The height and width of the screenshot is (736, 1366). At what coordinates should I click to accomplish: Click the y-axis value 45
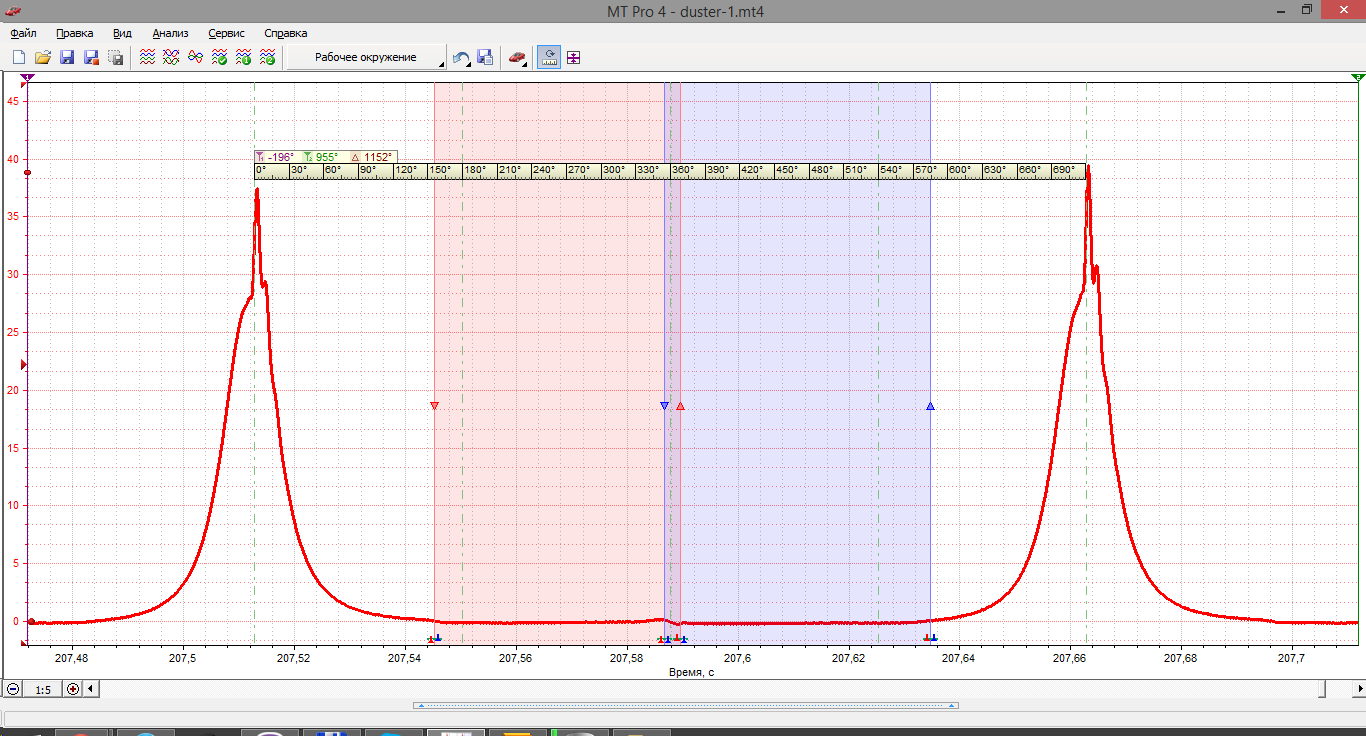point(12,101)
